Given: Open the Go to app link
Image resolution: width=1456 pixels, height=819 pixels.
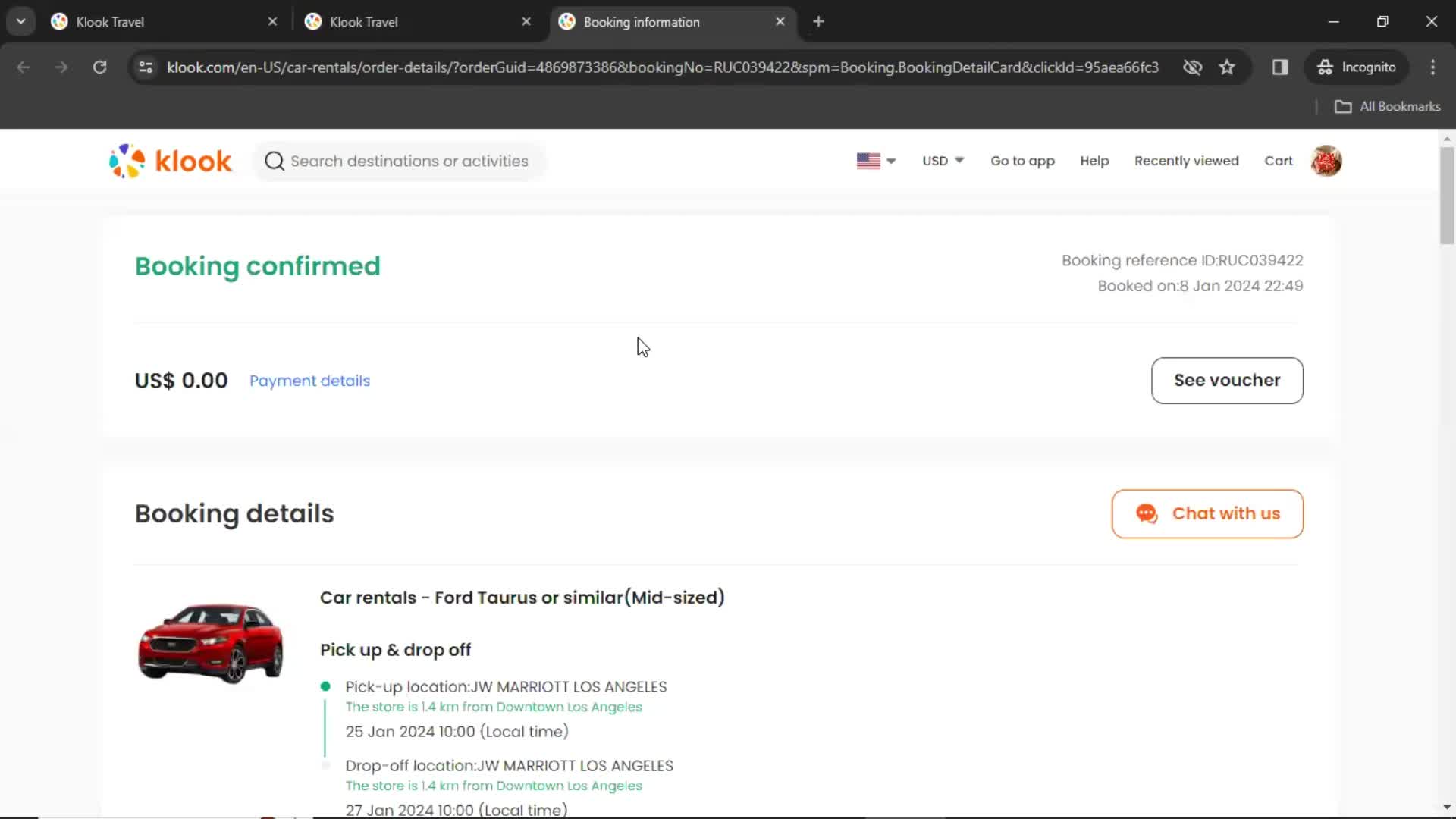Looking at the screenshot, I should (x=1022, y=160).
